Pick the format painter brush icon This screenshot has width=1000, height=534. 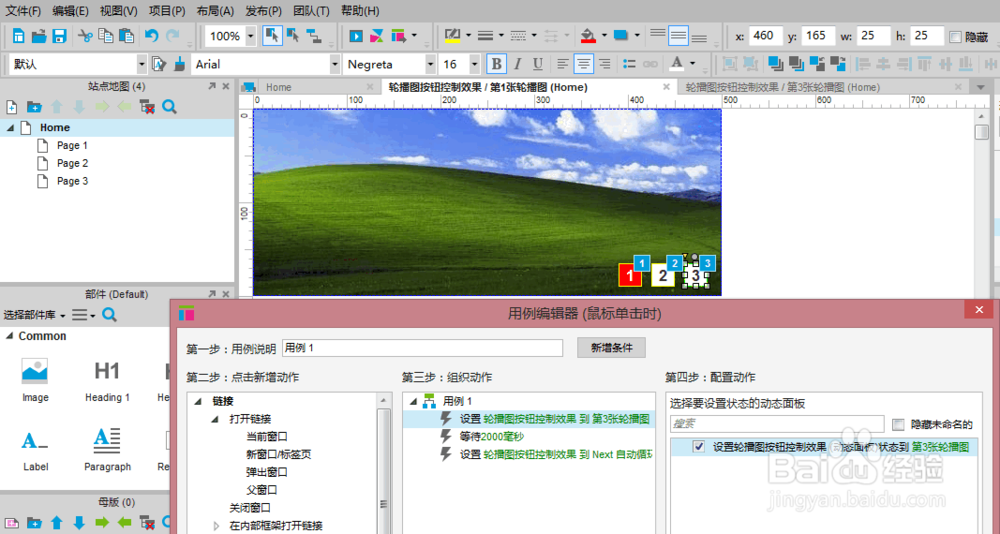tap(180, 64)
